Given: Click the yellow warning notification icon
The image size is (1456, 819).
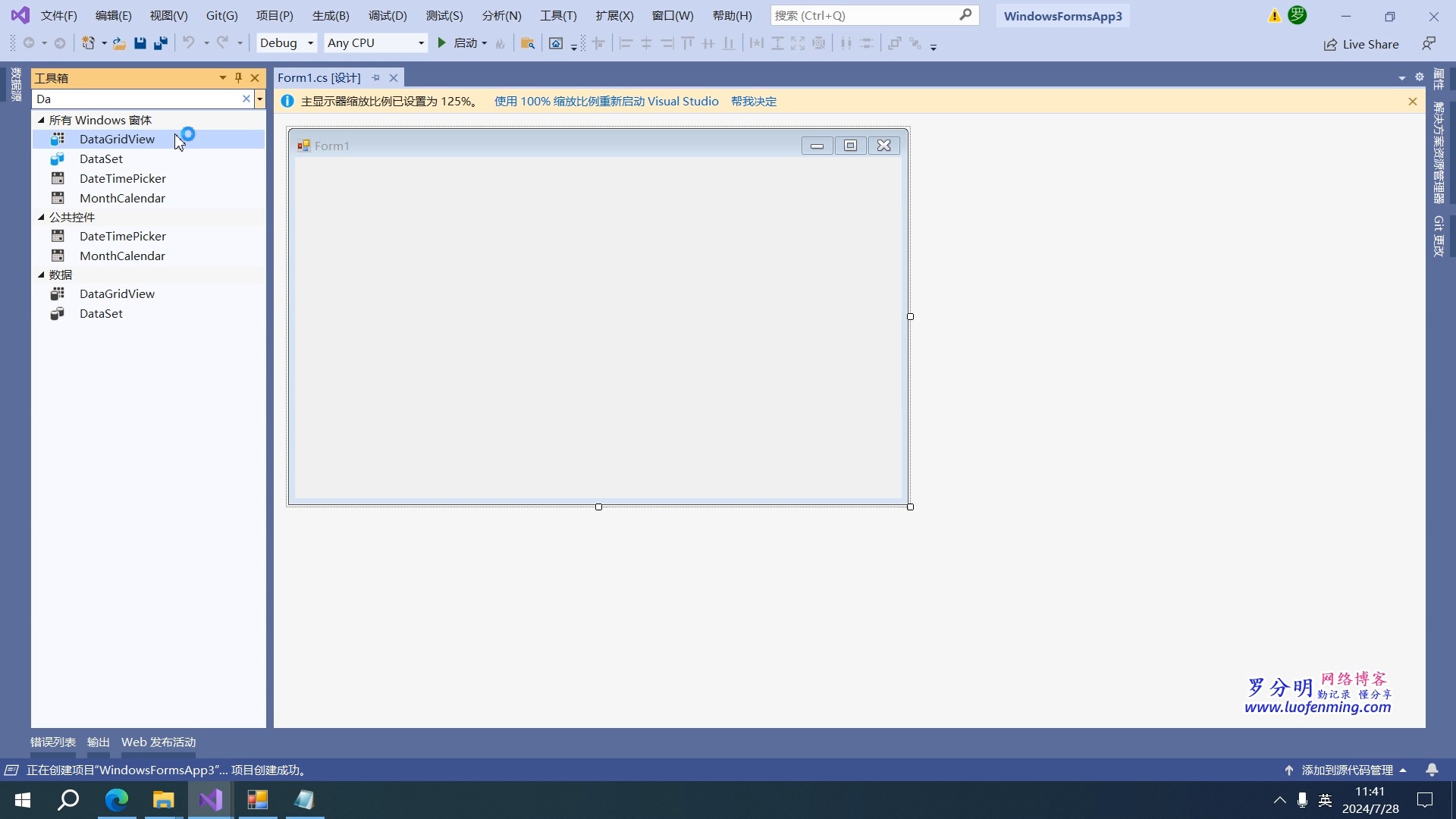Looking at the screenshot, I should tap(1275, 16).
